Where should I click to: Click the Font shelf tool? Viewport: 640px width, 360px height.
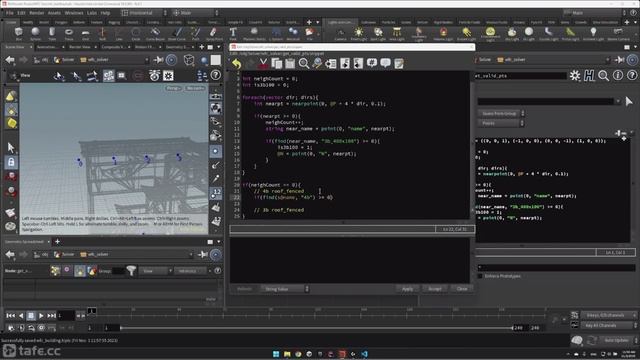[x=233, y=33]
